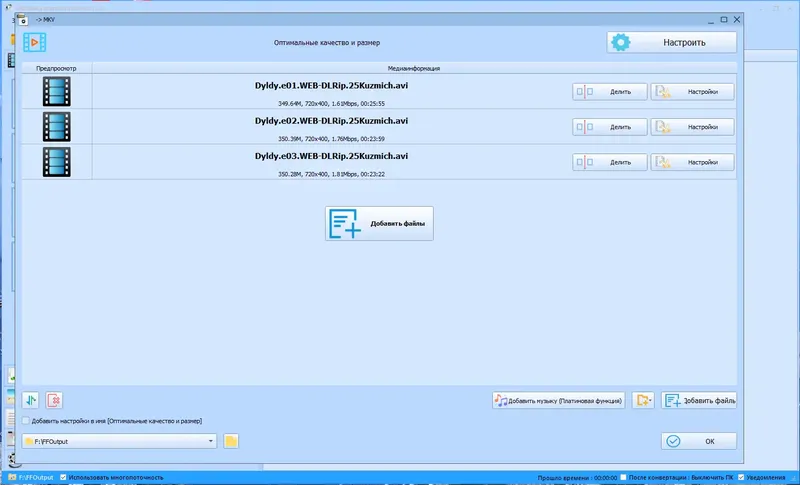Click the video format icon in dialog header
Screen dimensions: 800x485
point(34,42)
